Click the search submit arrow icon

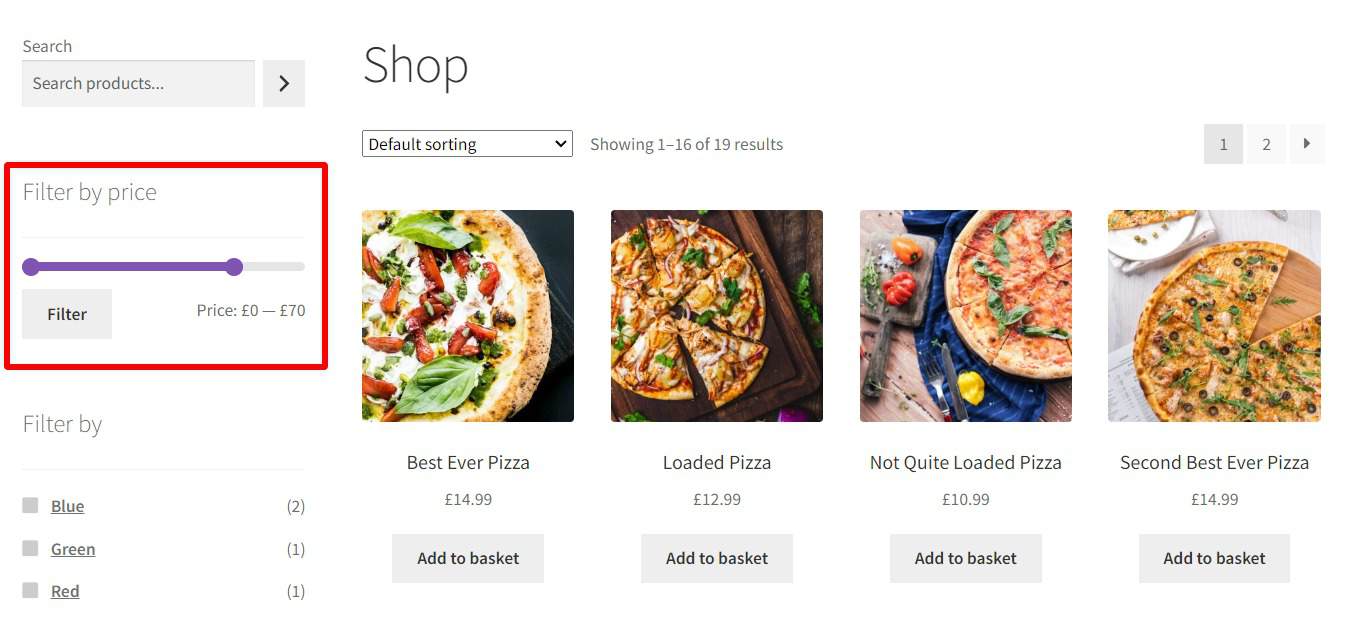(x=283, y=83)
